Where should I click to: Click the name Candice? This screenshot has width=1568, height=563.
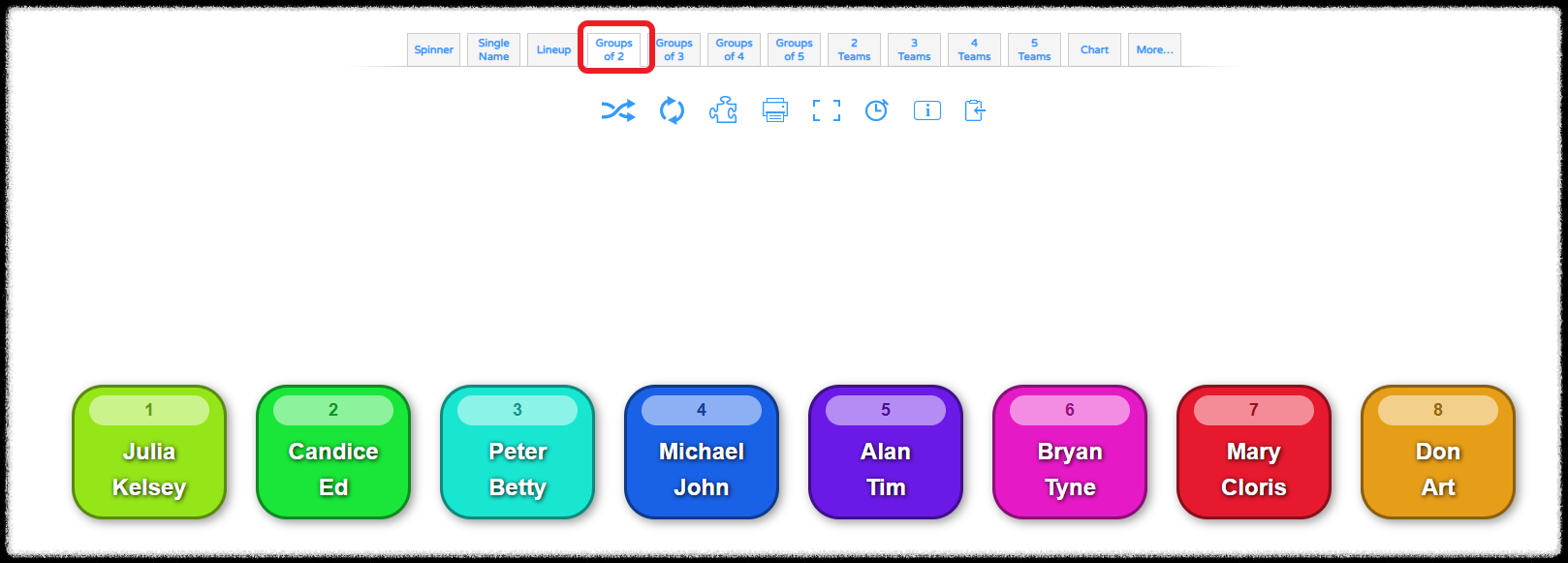(x=333, y=452)
